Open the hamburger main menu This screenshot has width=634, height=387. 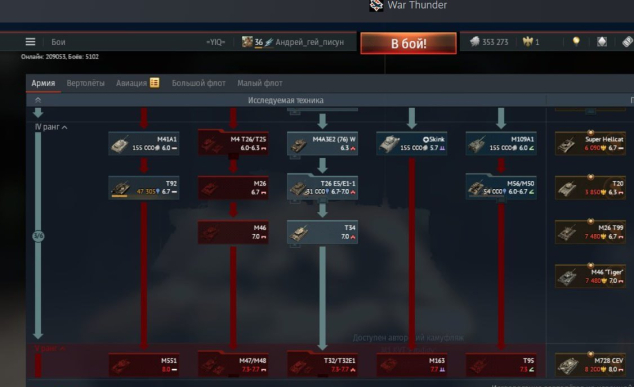30,42
